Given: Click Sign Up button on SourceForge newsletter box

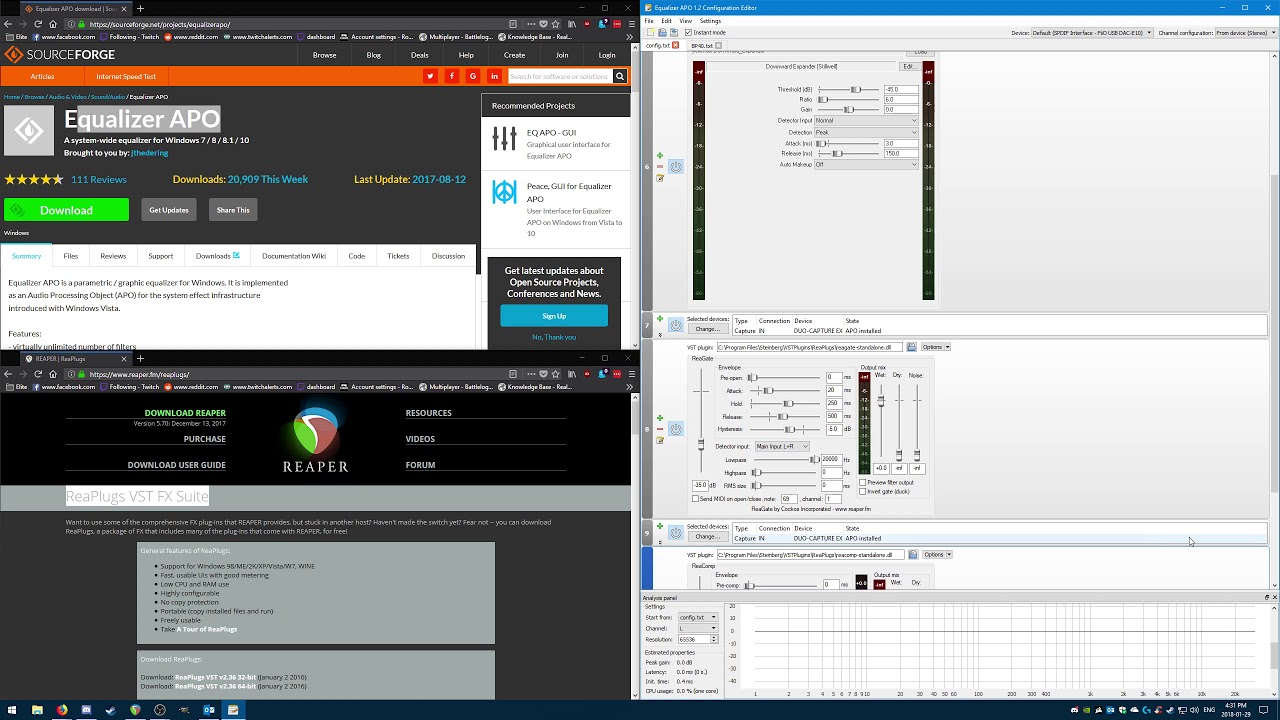Looking at the screenshot, I should click(554, 316).
